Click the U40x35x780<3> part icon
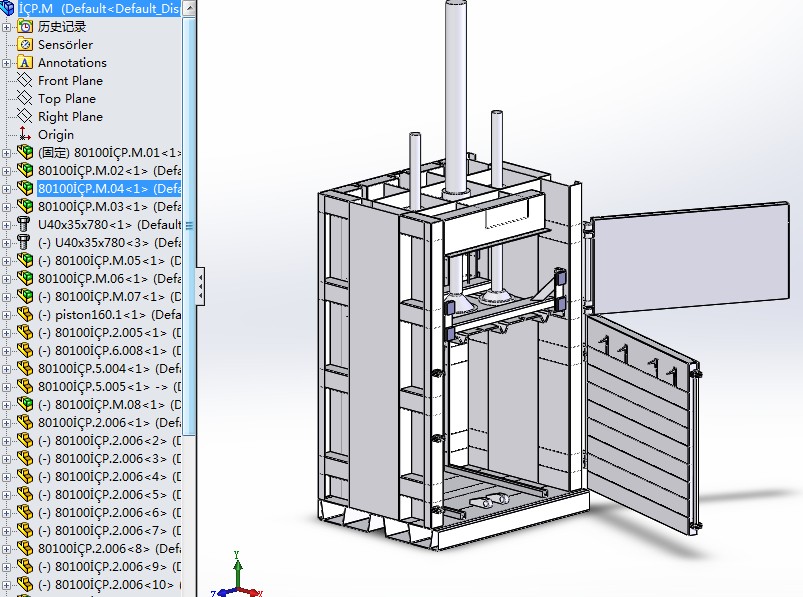Image resolution: width=803 pixels, height=597 pixels. 24,242
